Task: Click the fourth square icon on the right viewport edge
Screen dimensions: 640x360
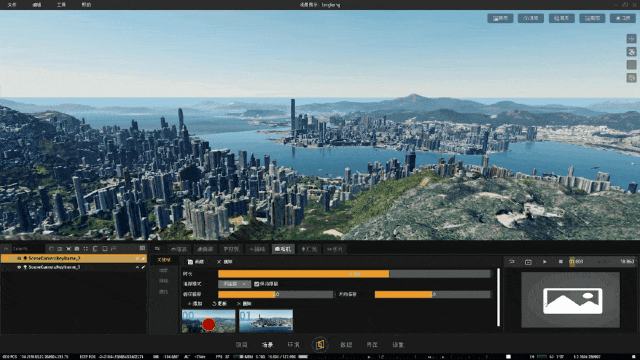Action: [x=631, y=78]
